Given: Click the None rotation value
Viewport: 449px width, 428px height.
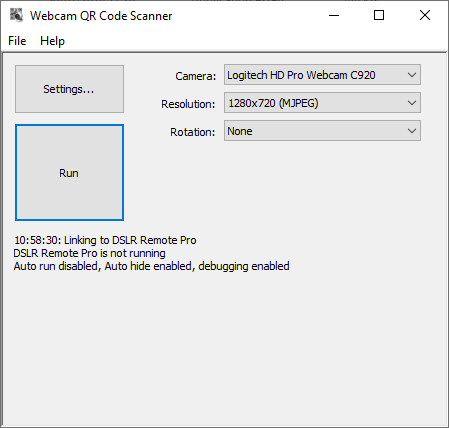Looking at the screenshot, I should [x=240, y=131].
